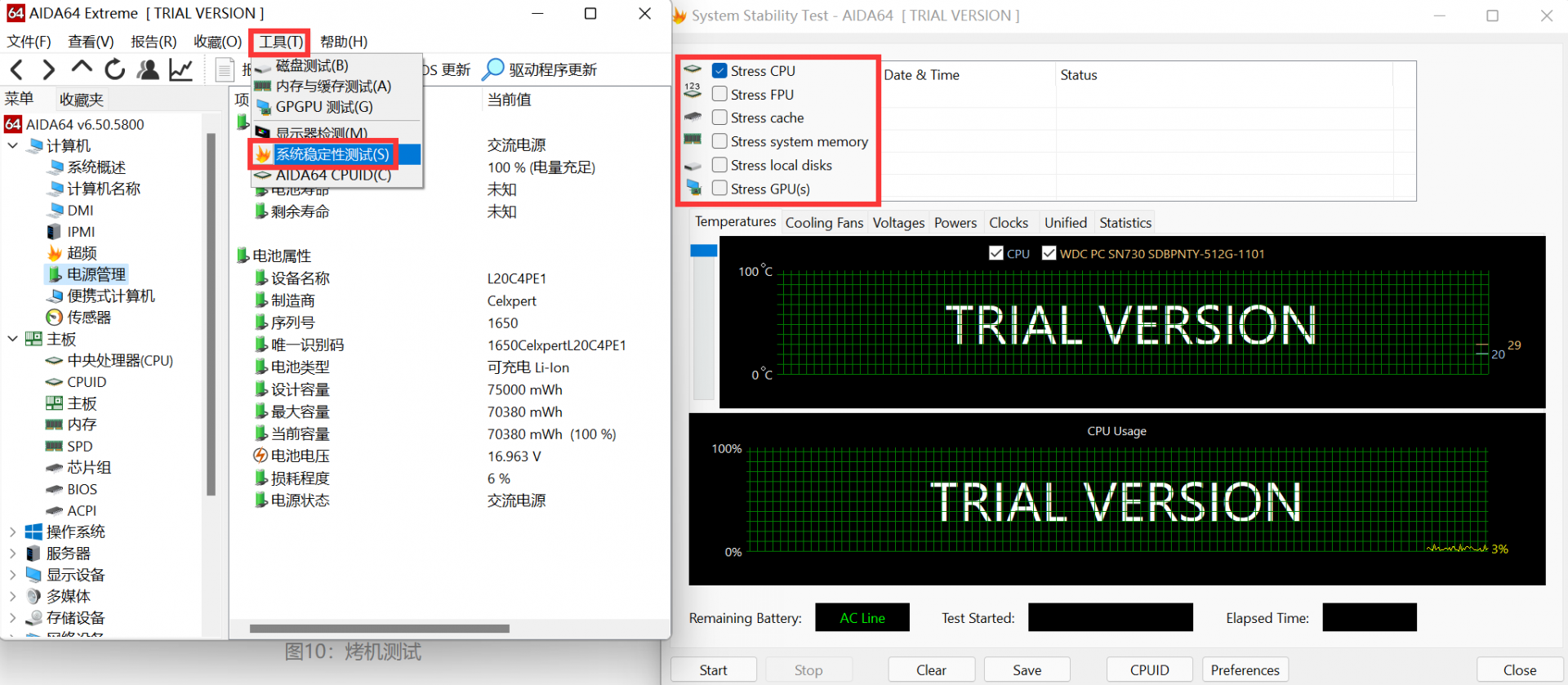1568x685 pixels.
Task: Click the driver update magnifier icon
Action: (x=492, y=70)
